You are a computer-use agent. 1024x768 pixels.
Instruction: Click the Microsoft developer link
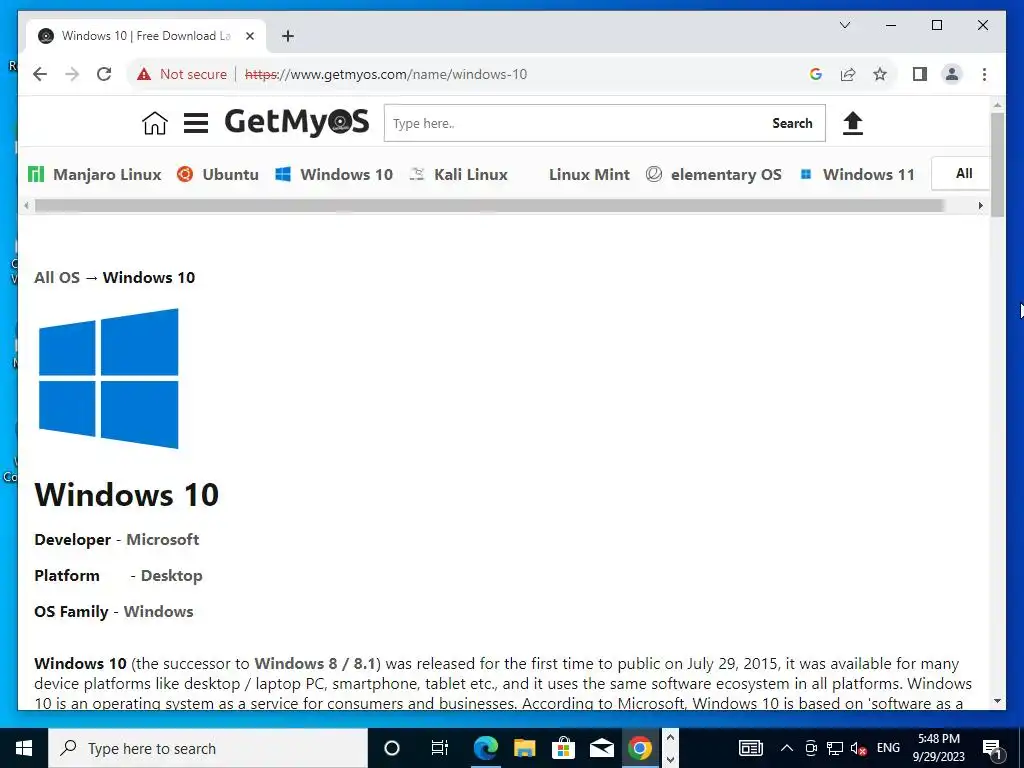pyautogui.click(x=163, y=539)
